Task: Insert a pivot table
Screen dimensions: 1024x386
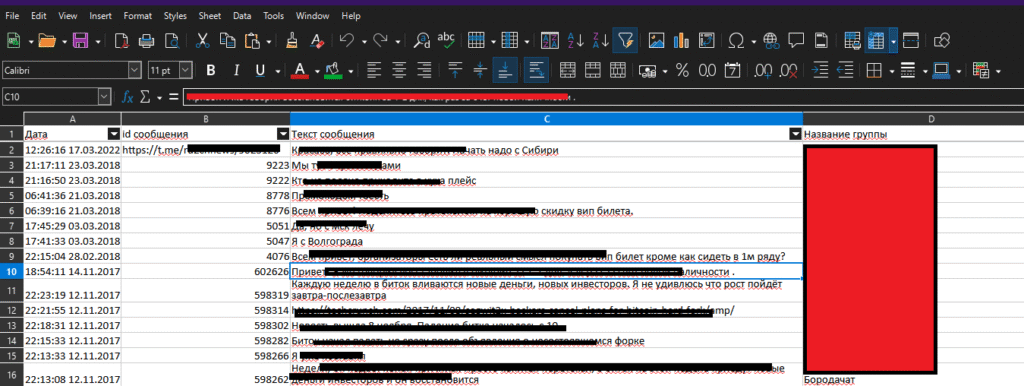Action: point(706,40)
